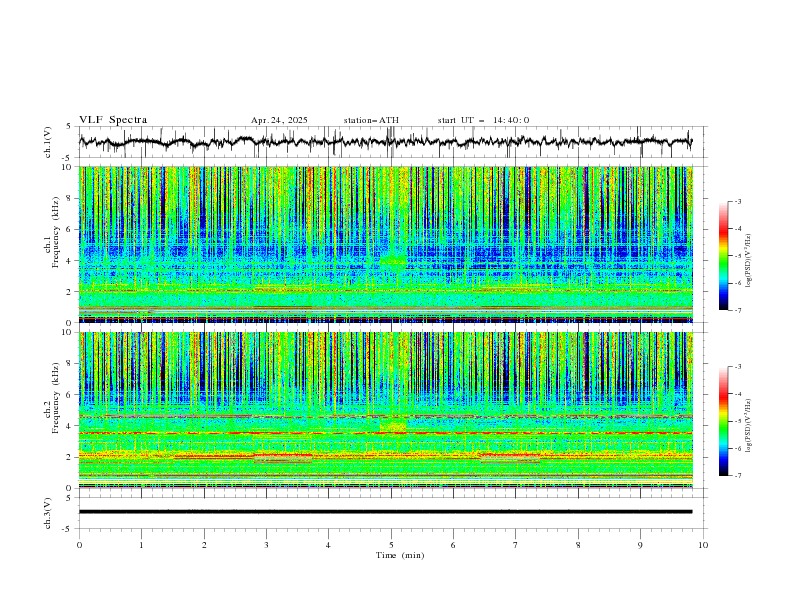Click the ch.1 voltage waveform trace
Screen dimensions: 792x612
point(385,142)
